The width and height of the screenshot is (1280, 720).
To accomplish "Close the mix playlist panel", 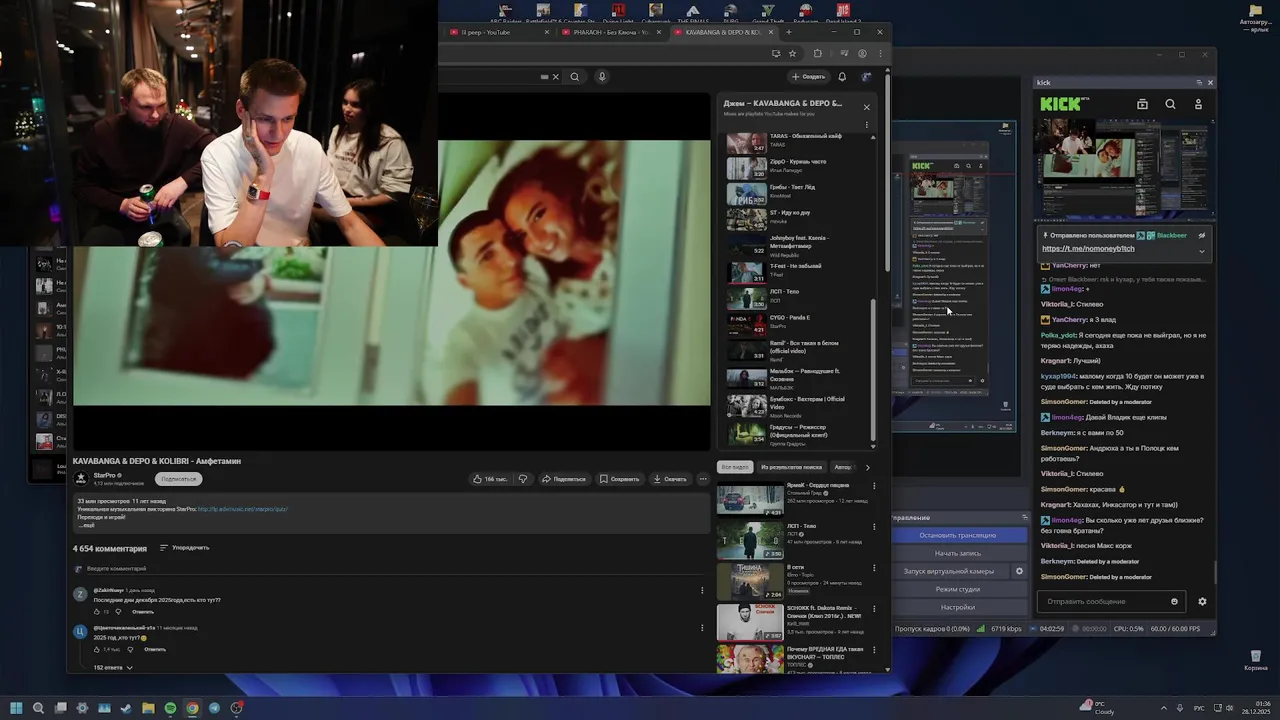I will [x=867, y=107].
